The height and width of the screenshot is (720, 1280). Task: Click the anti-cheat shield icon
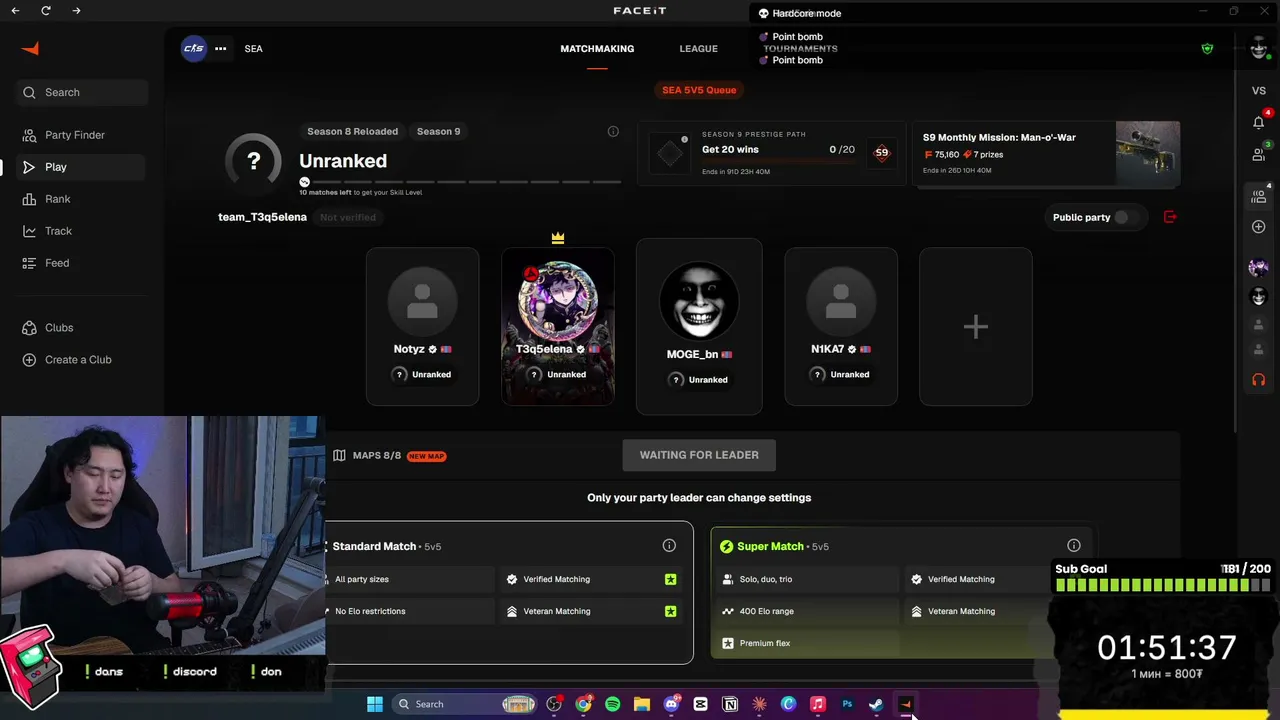click(x=1207, y=48)
